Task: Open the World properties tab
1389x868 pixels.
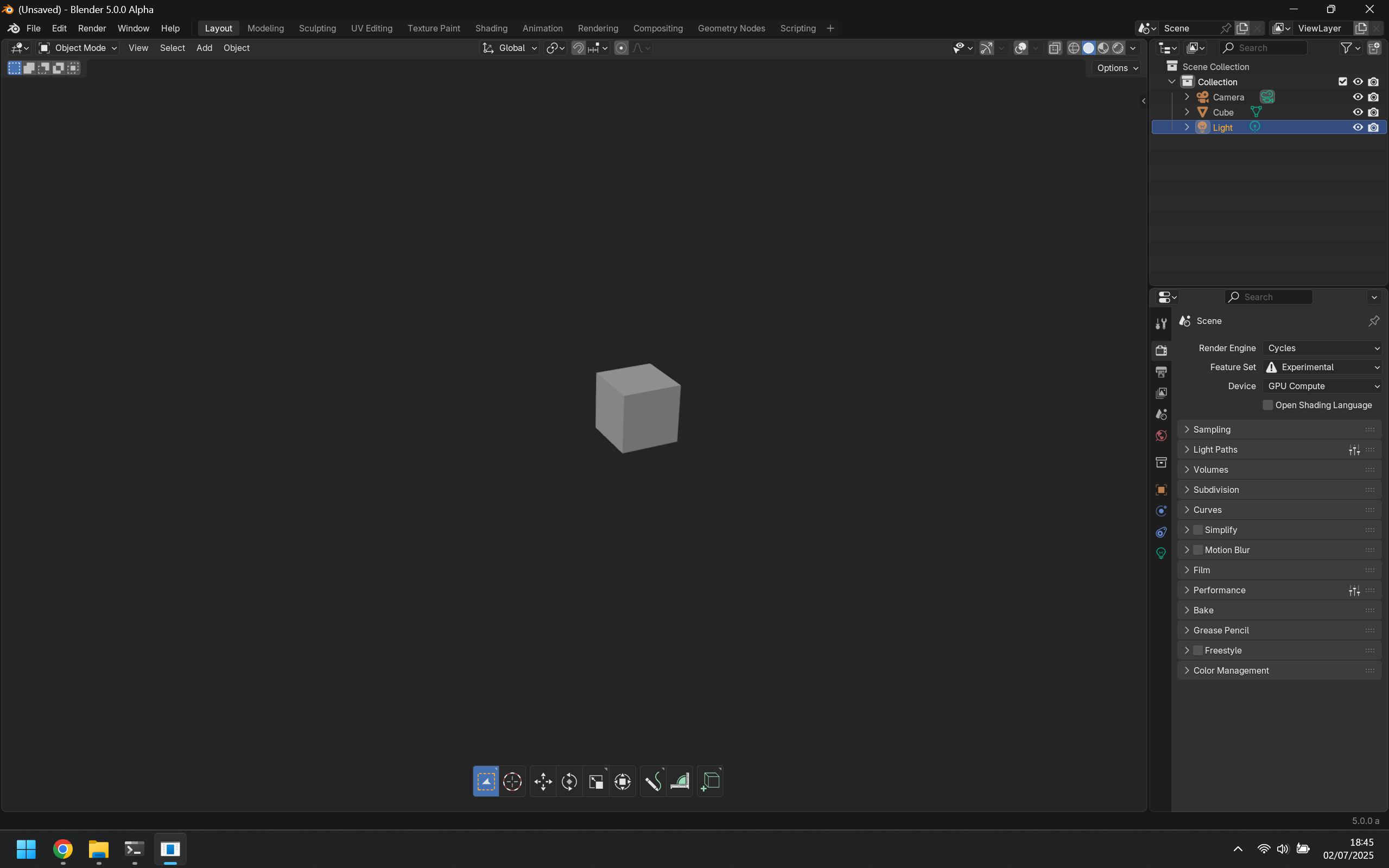Action: (1161, 436)
